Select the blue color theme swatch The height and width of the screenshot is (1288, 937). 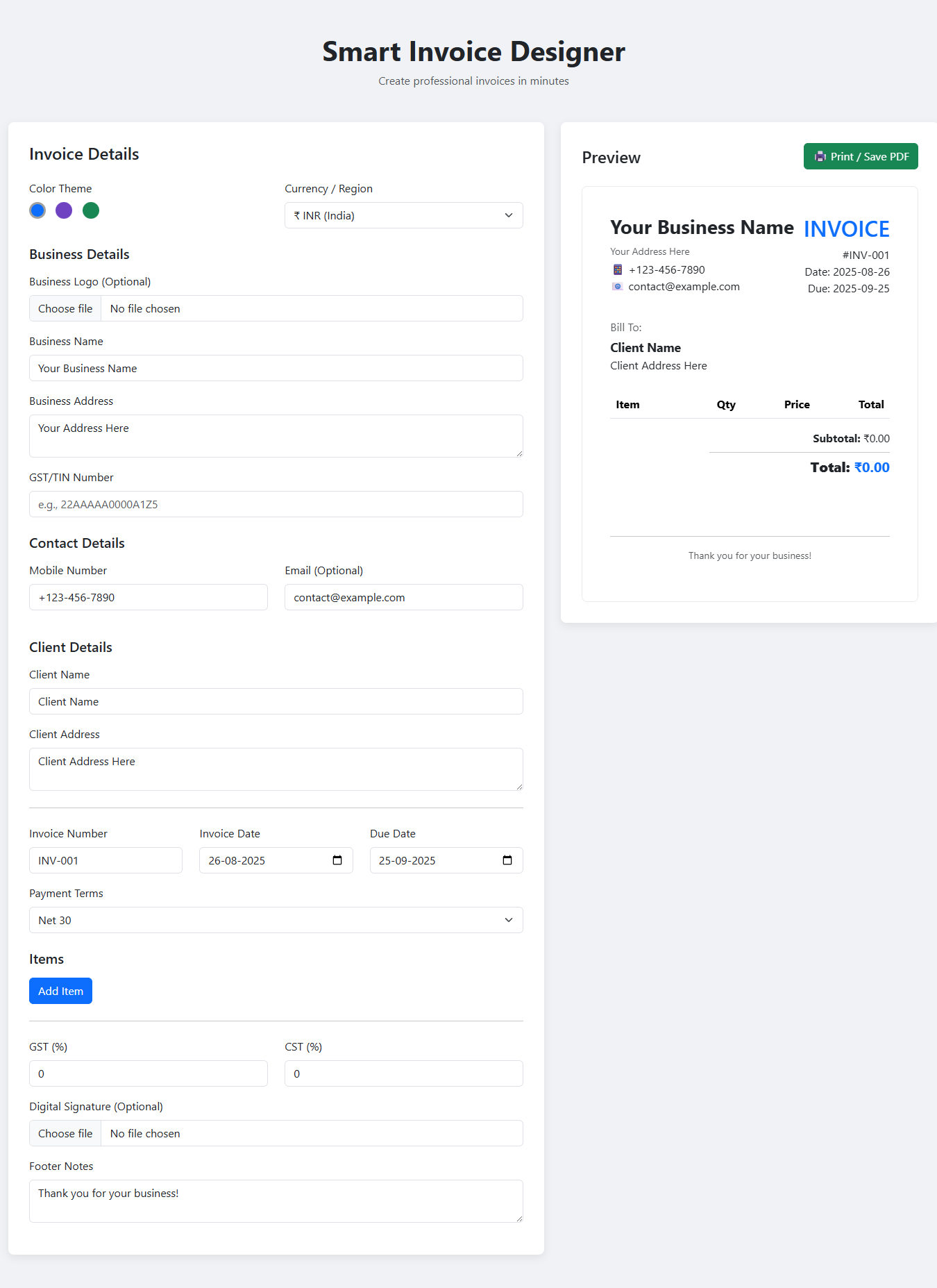[37, 210]
